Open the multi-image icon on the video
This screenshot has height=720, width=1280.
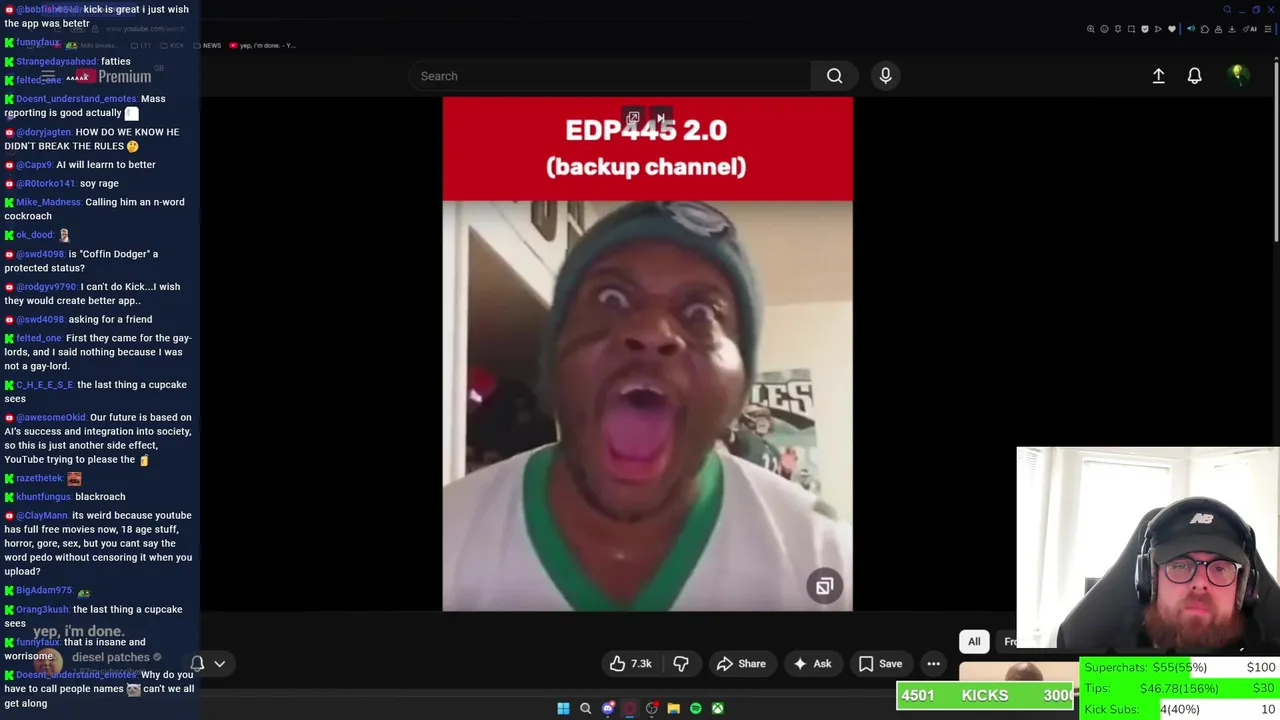point(824,586)
